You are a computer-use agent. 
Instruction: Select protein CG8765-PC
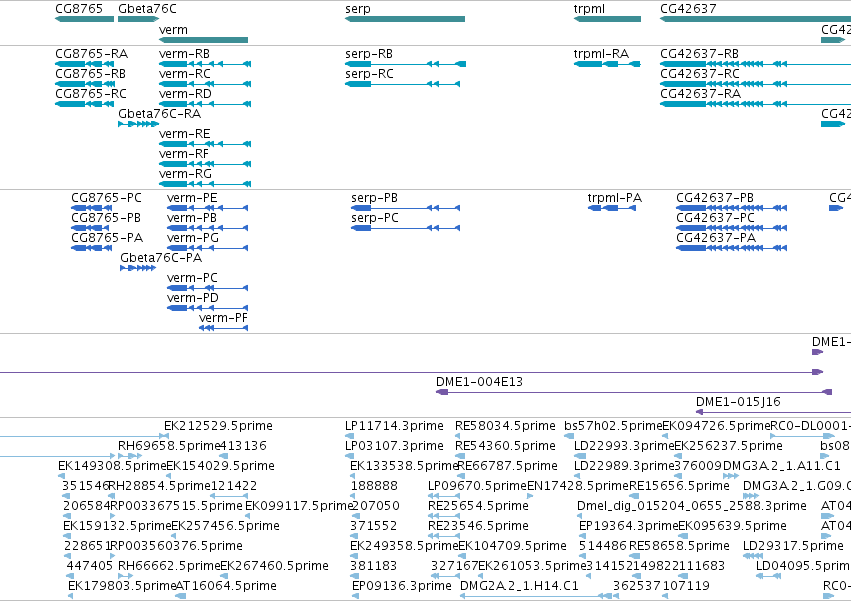click(x=92, y=208)
